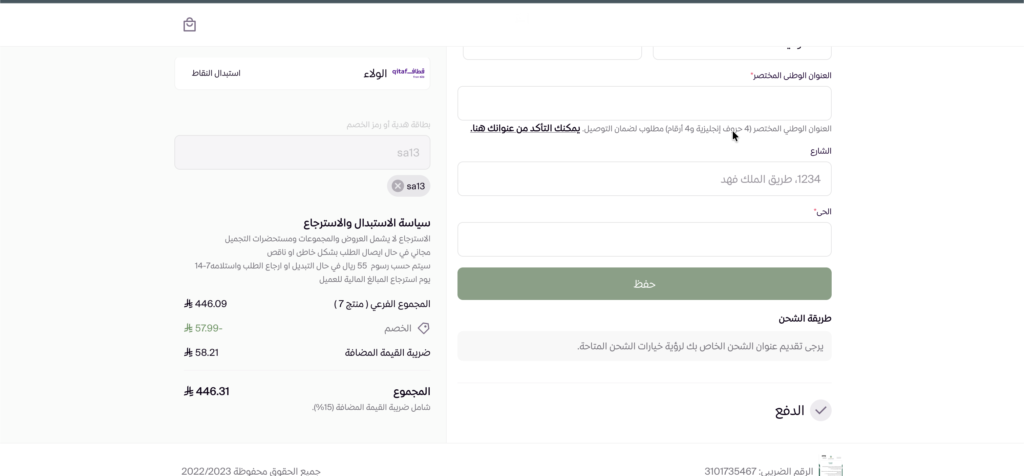Click the shipping address required notice box
The image size is (1024, 476).
pos(644,346)
